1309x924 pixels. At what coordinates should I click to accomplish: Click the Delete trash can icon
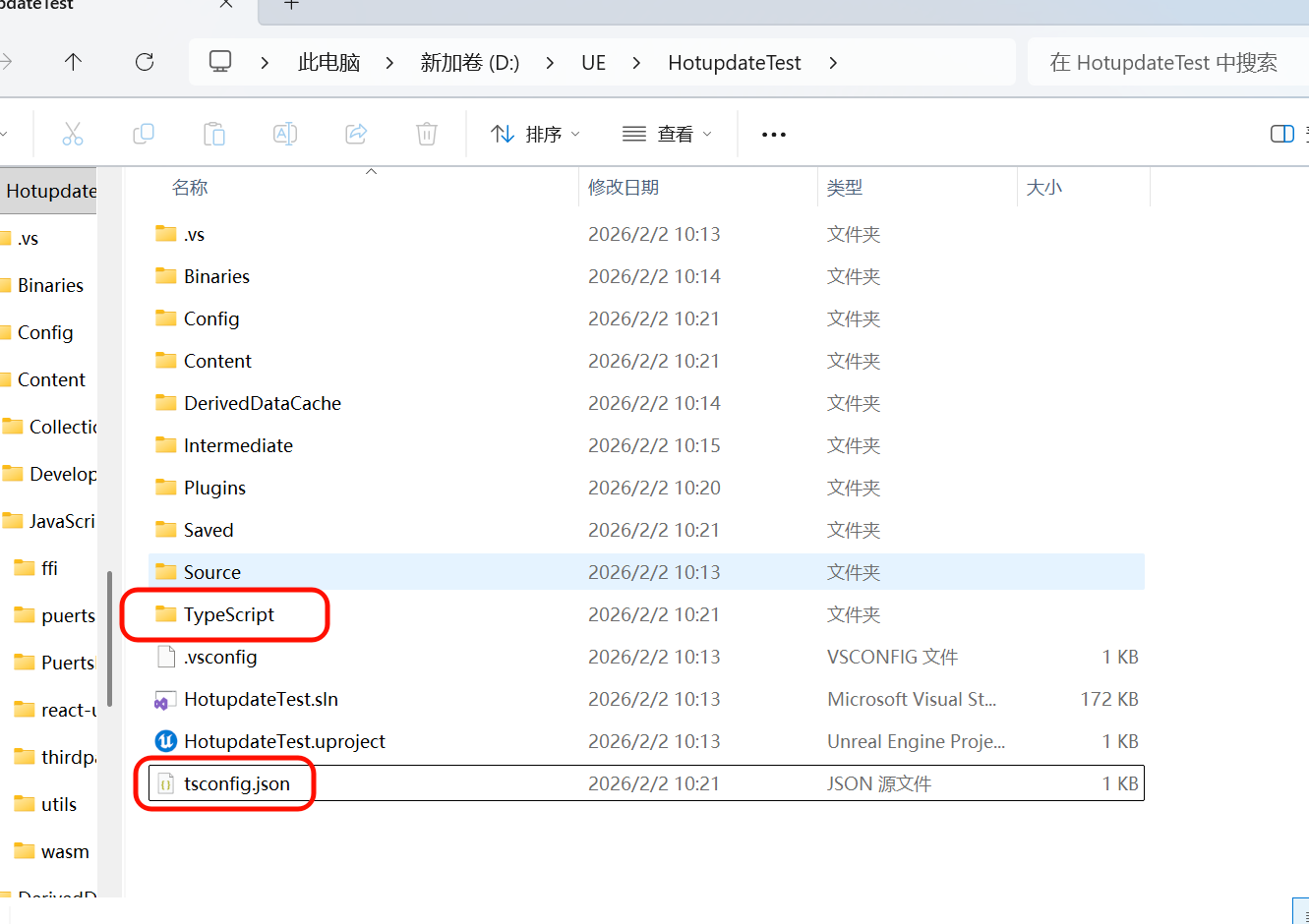(x=427, y=134)
